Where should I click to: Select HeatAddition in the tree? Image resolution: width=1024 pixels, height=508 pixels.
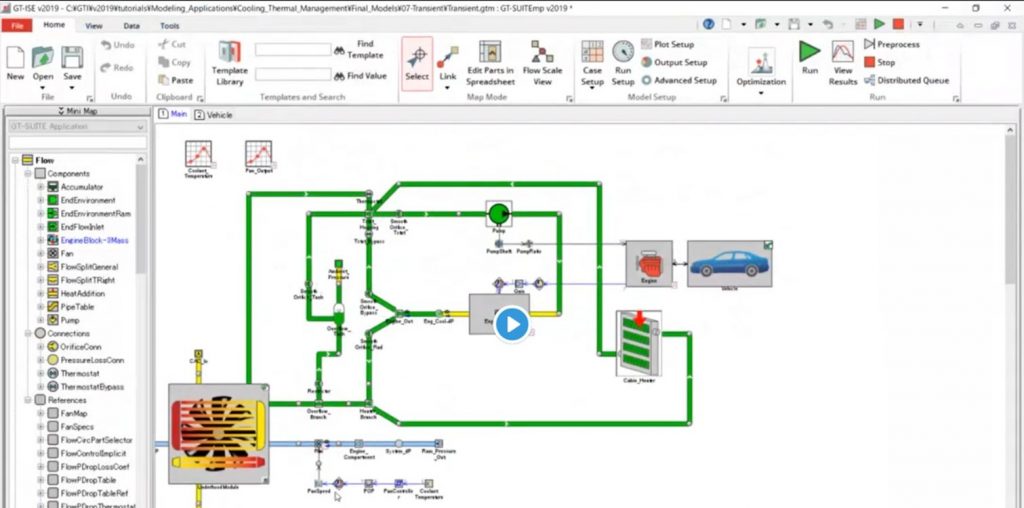(x=82, y=293)
